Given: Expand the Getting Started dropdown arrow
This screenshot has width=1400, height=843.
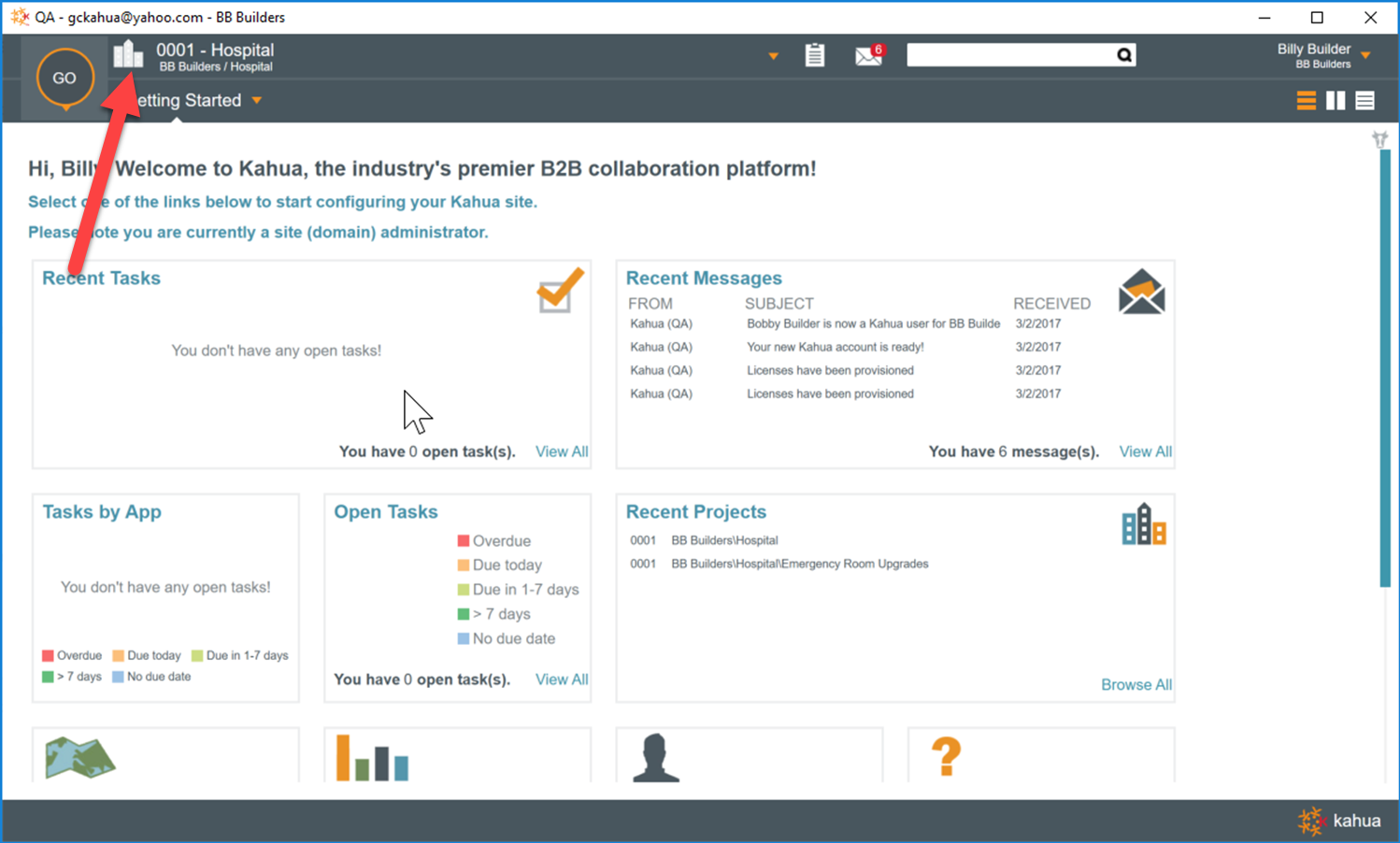Looking at the screenshot, I should pyautogui.click(x=257, y=101).
